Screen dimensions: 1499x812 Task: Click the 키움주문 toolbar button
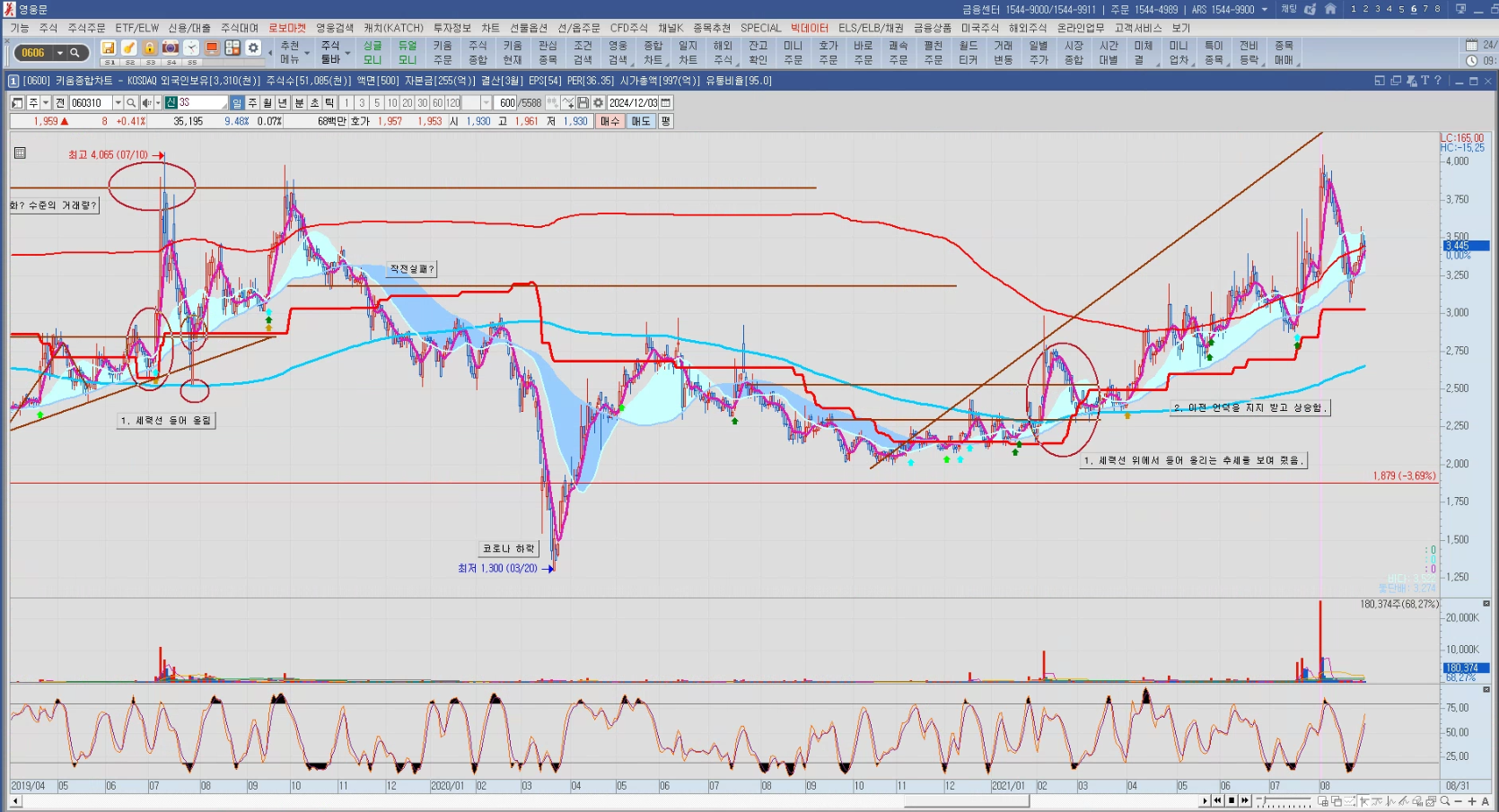(x=443, y=53)
